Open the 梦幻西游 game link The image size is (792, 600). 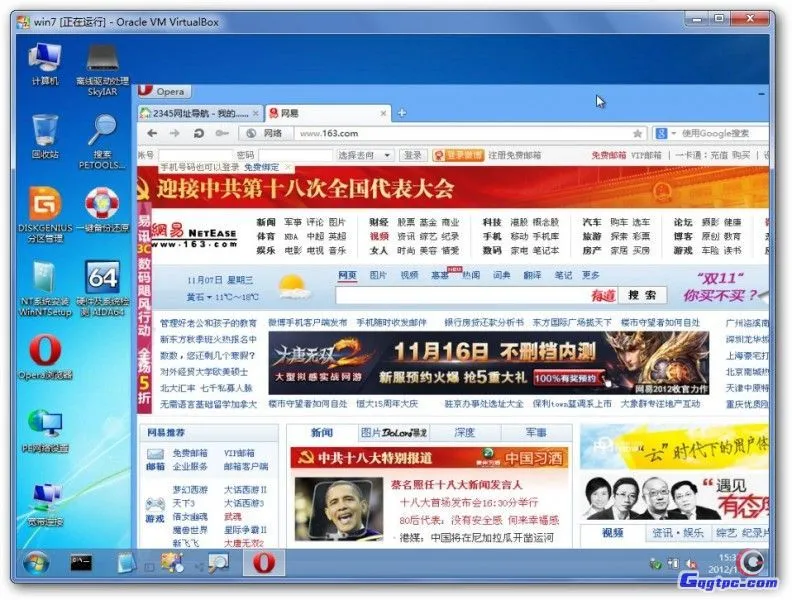click(190, 489)
